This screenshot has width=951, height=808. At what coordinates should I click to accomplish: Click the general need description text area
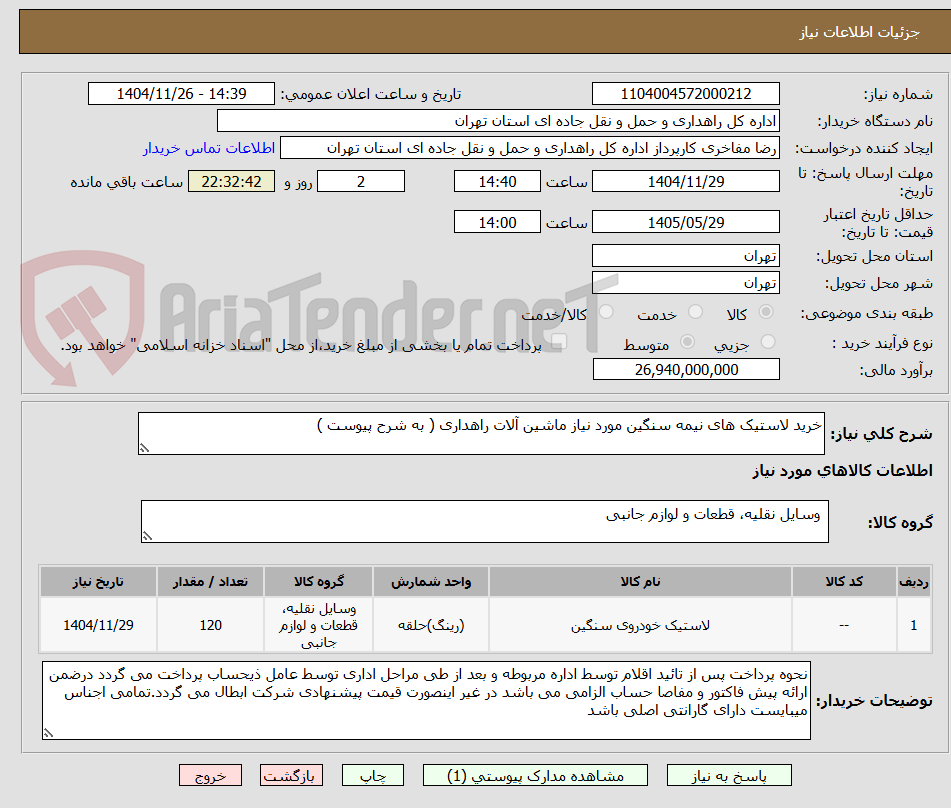(x=481, y=434)
